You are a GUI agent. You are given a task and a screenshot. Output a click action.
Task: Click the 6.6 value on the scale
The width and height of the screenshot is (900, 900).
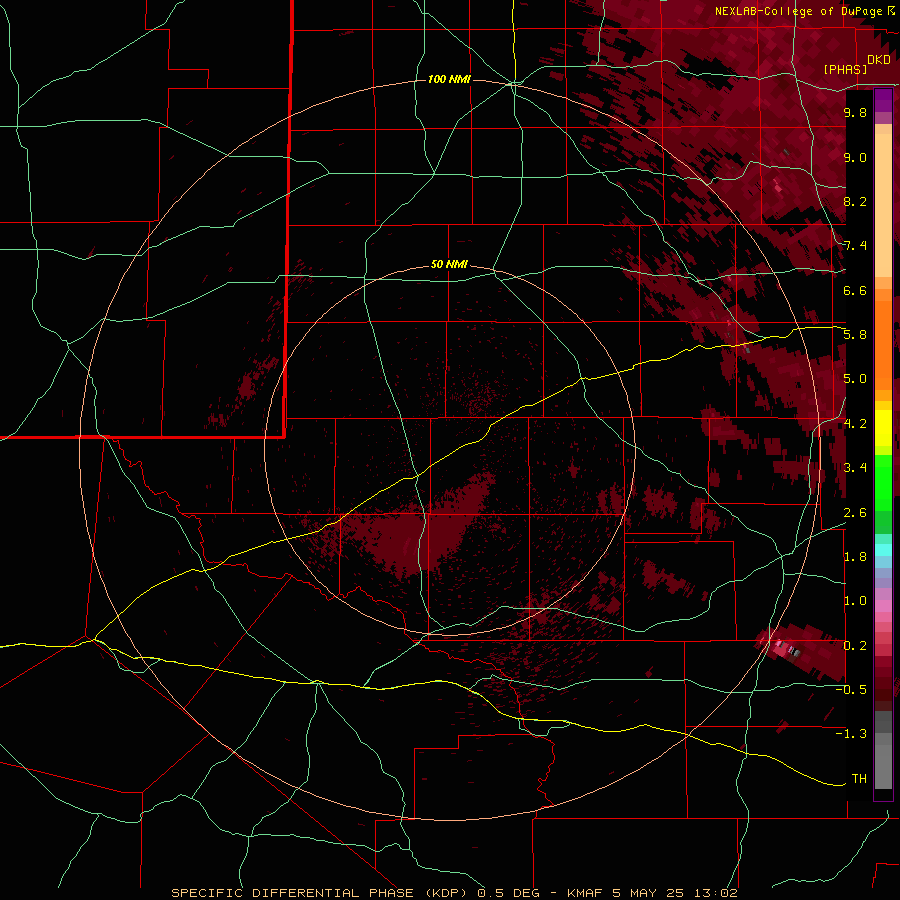click(855, 290)
